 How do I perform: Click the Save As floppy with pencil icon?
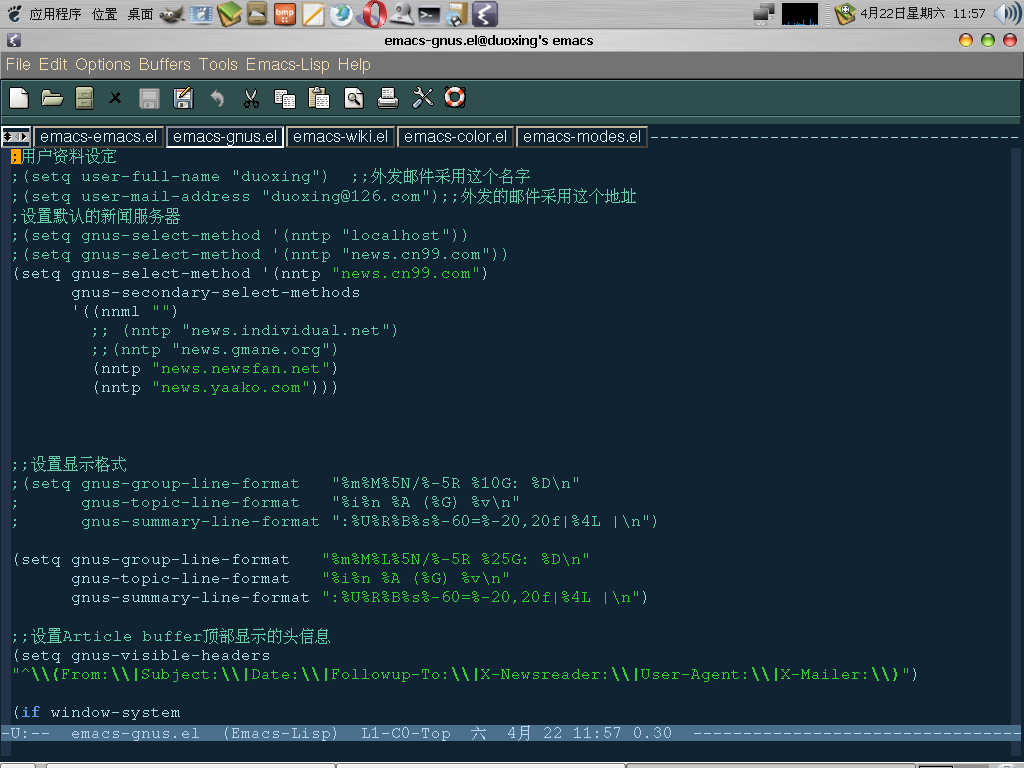pos(184,98)
